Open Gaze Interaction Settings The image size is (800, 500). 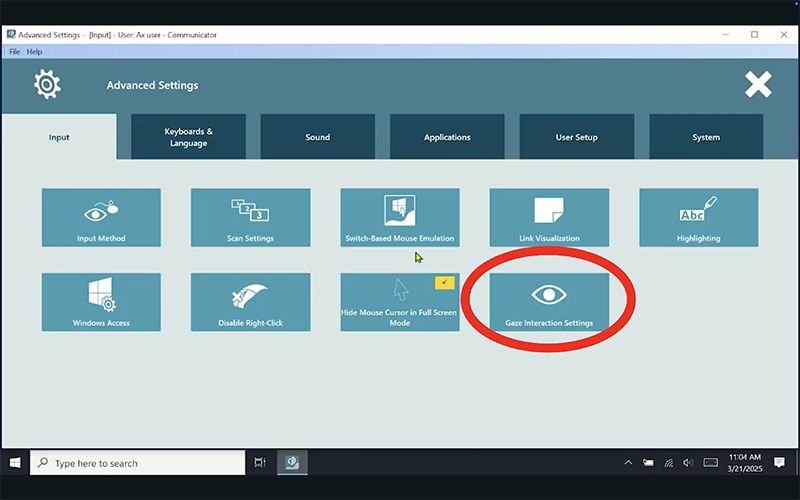click(x=549, y=302)
